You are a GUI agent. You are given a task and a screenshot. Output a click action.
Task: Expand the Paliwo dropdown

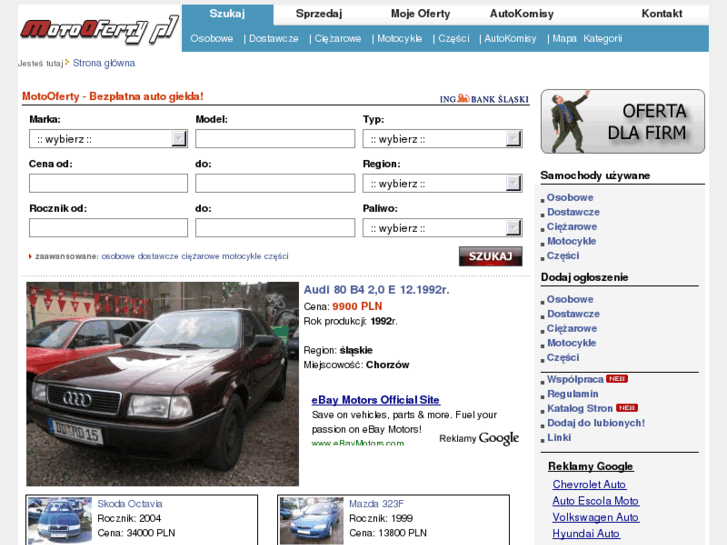pos(442,228)
